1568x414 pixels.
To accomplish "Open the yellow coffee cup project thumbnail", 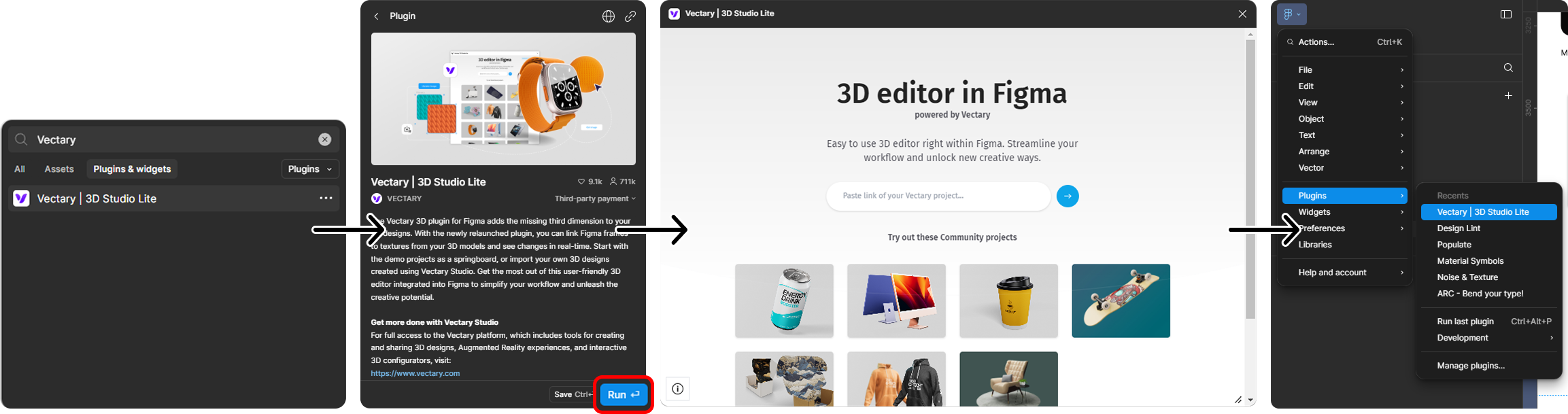I will tap(1008, 300).
